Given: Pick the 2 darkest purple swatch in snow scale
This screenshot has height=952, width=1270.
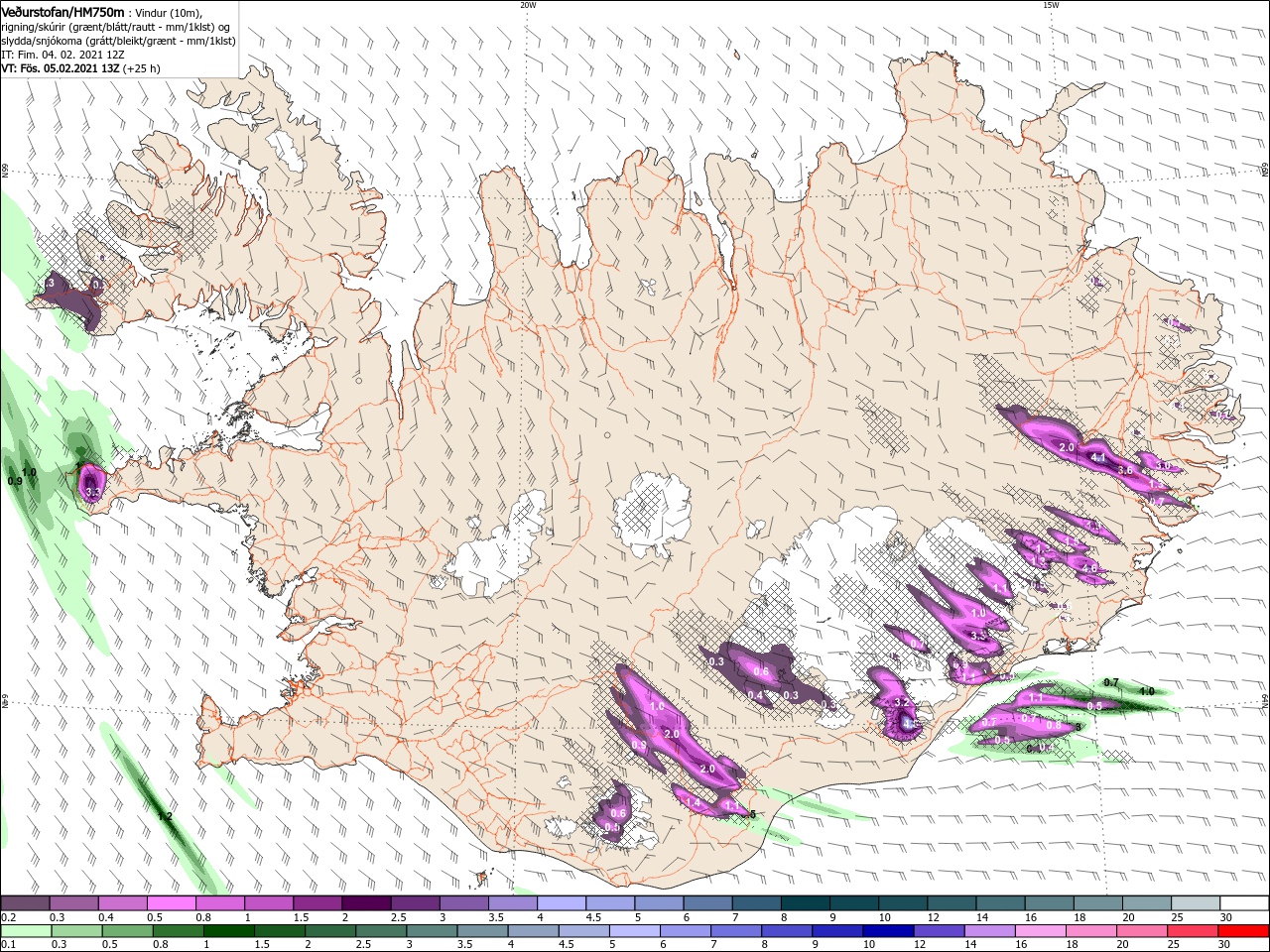Looking at the screenshot, I should click(366, 903).
